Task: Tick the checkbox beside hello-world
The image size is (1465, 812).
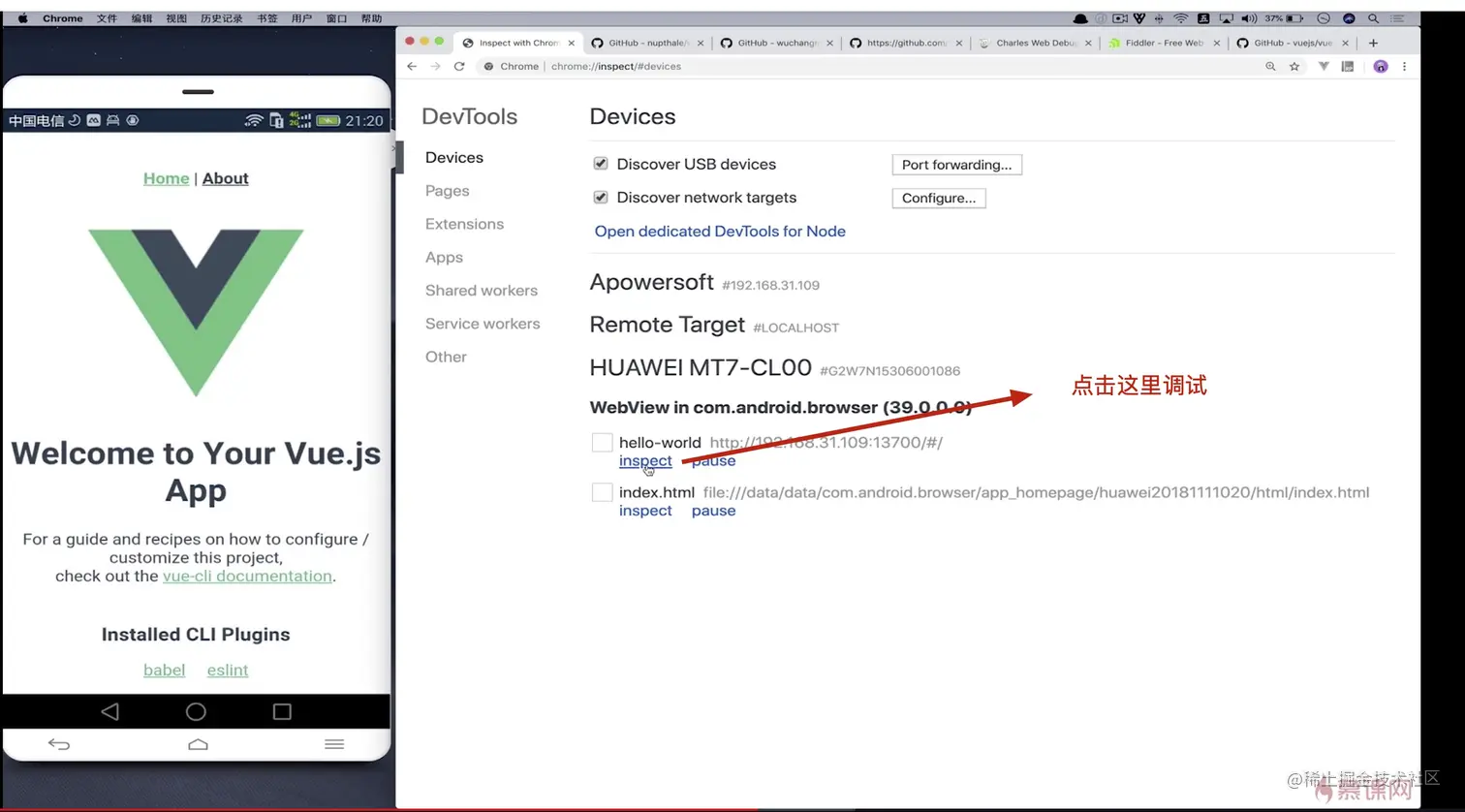Action: 602,443
